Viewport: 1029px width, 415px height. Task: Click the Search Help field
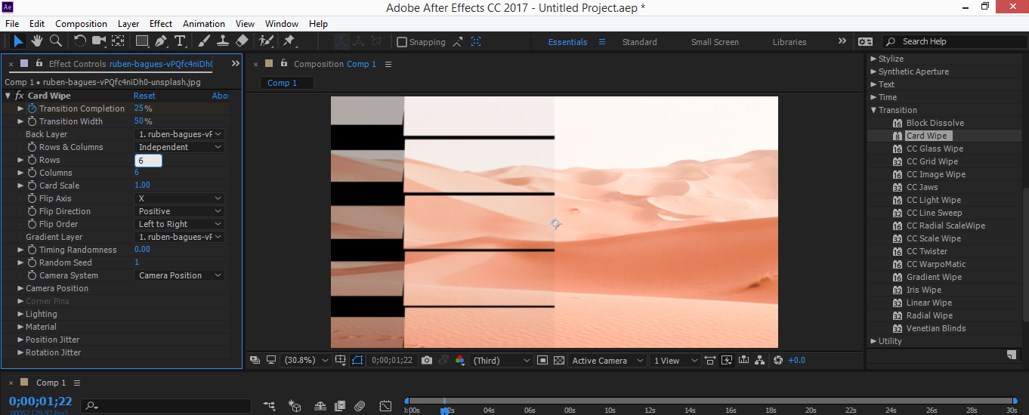[x=952, y=41]
